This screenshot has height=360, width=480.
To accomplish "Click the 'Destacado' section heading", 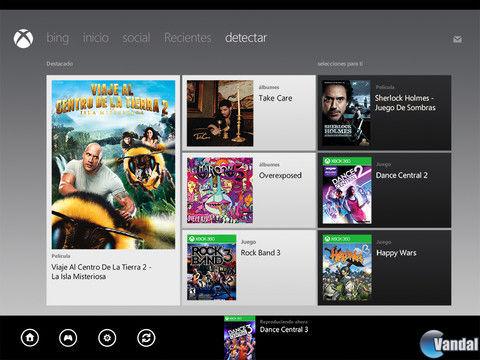I will pos(60,64).
